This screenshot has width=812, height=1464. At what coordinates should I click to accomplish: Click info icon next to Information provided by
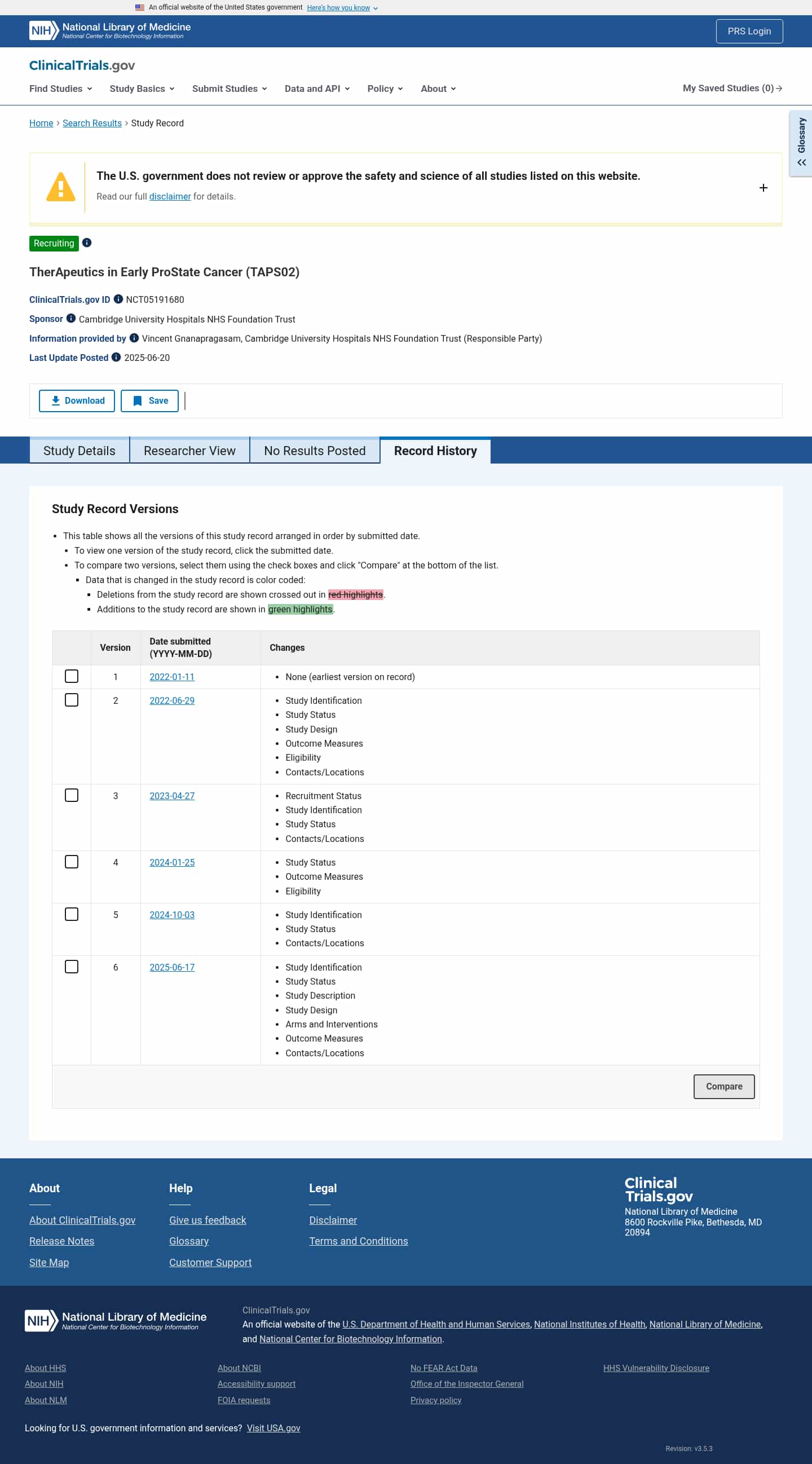point(134,338)
